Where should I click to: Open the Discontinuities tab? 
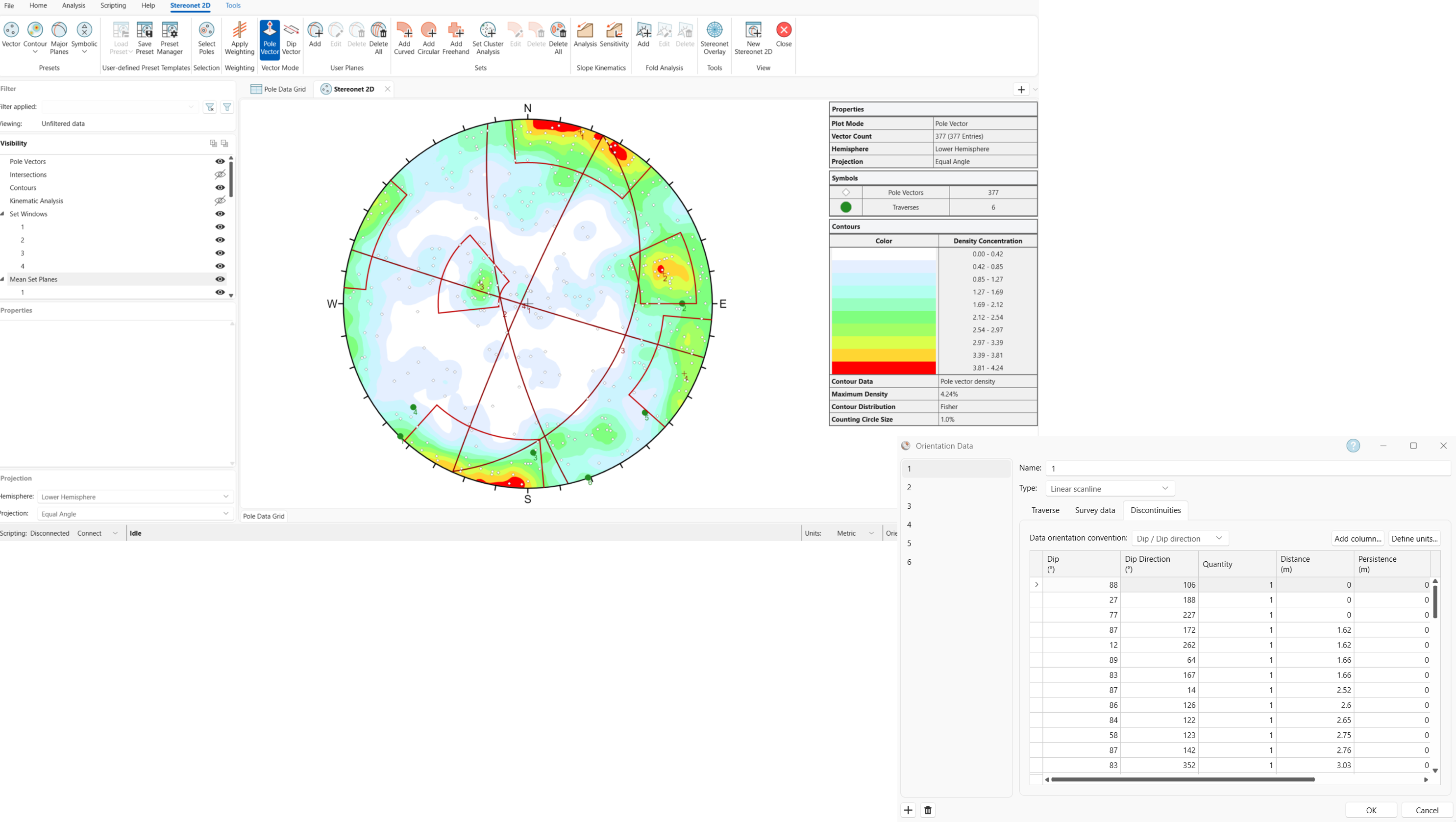(x=1155, y=510)
